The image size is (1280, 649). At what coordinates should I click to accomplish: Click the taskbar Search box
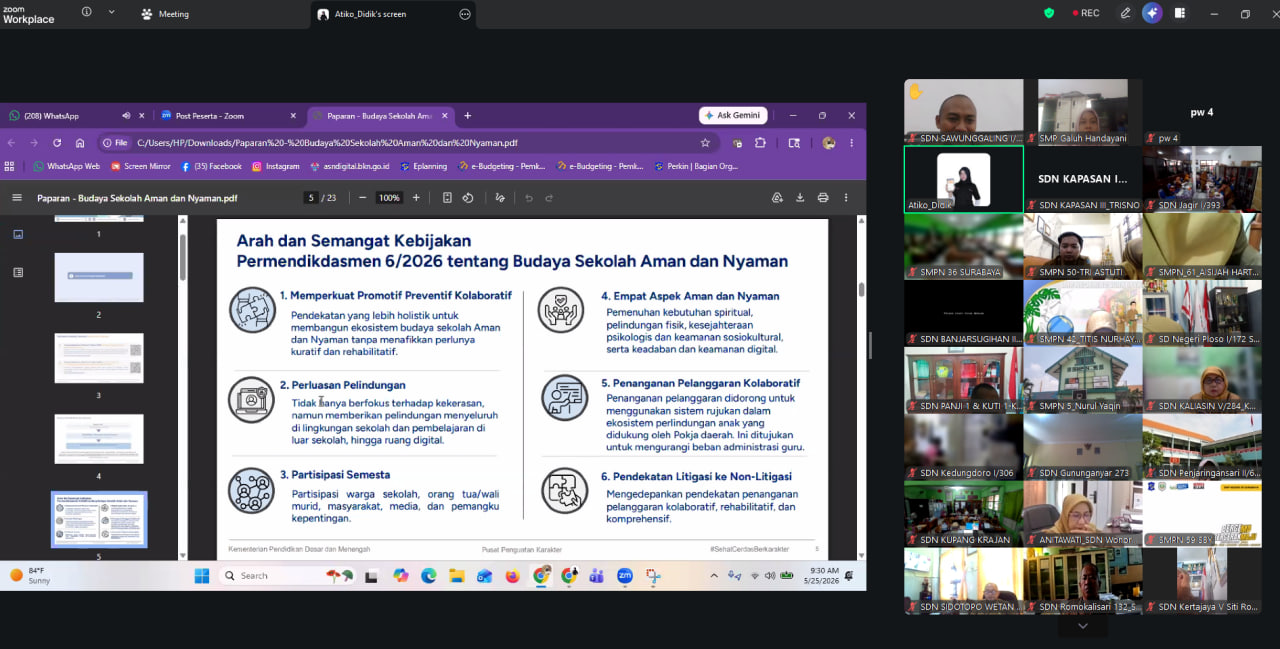[x=289, y=575]
